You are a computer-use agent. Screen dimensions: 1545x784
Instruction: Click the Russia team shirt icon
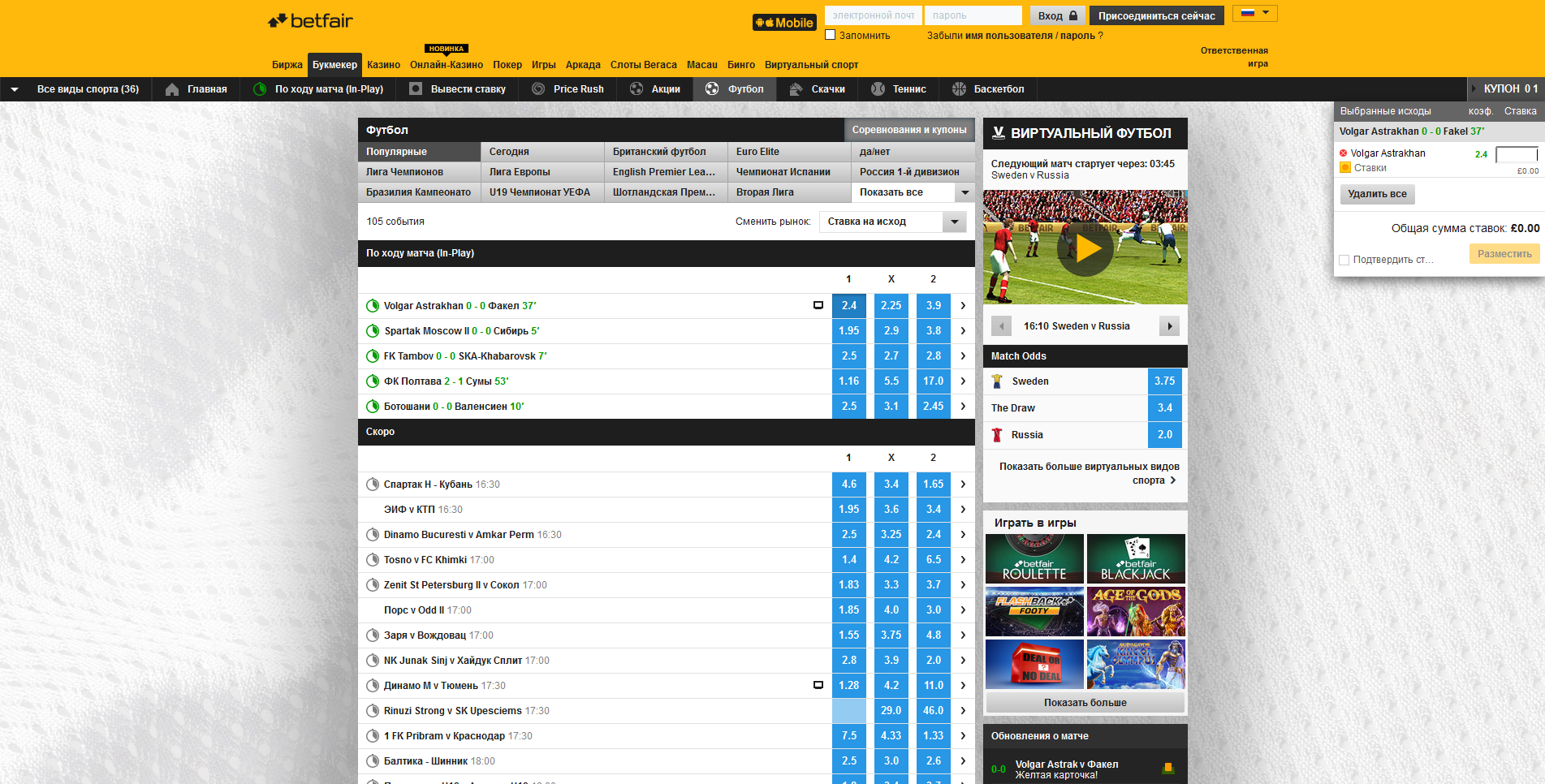(998, 435)
